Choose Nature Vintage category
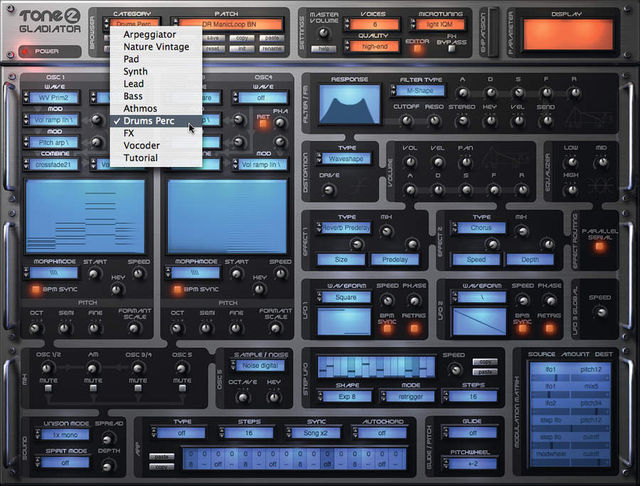The height and width of the screenshot is (486, 640). (156, 47)
